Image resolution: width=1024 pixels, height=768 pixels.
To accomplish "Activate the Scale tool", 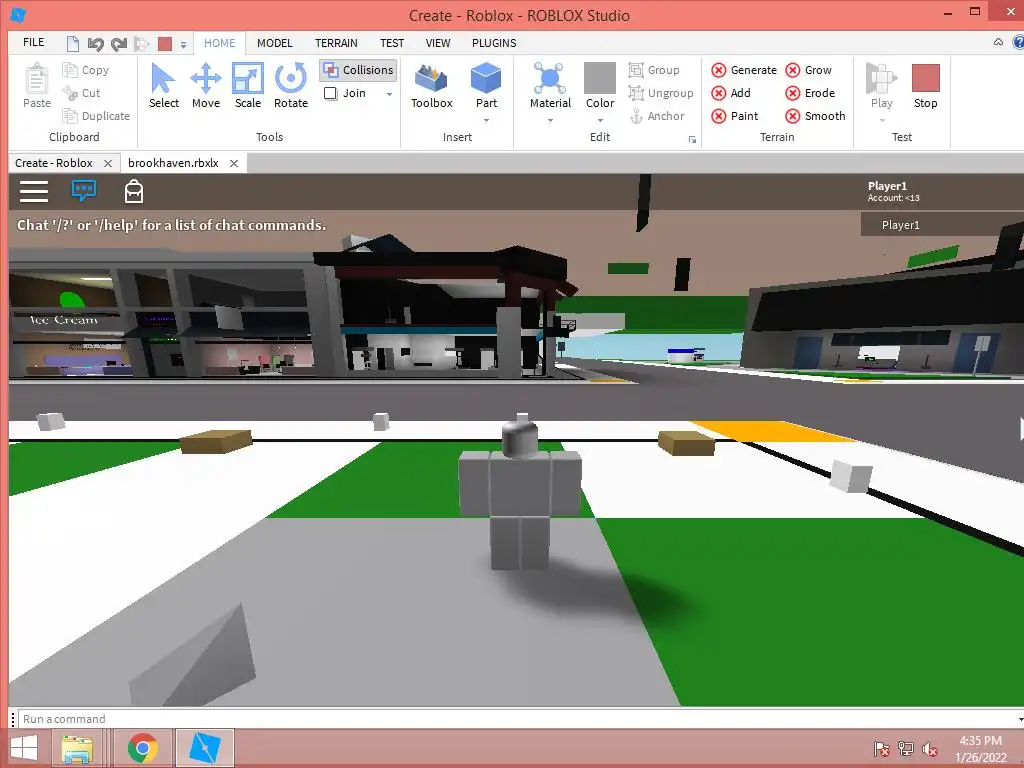I will (248, 86).
